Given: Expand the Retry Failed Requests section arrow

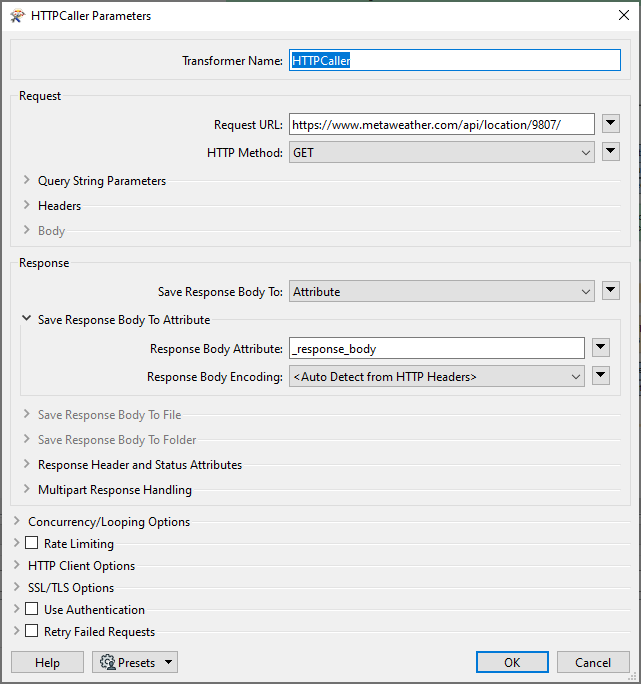Looking at the screenshot, I should coord(17,631).
